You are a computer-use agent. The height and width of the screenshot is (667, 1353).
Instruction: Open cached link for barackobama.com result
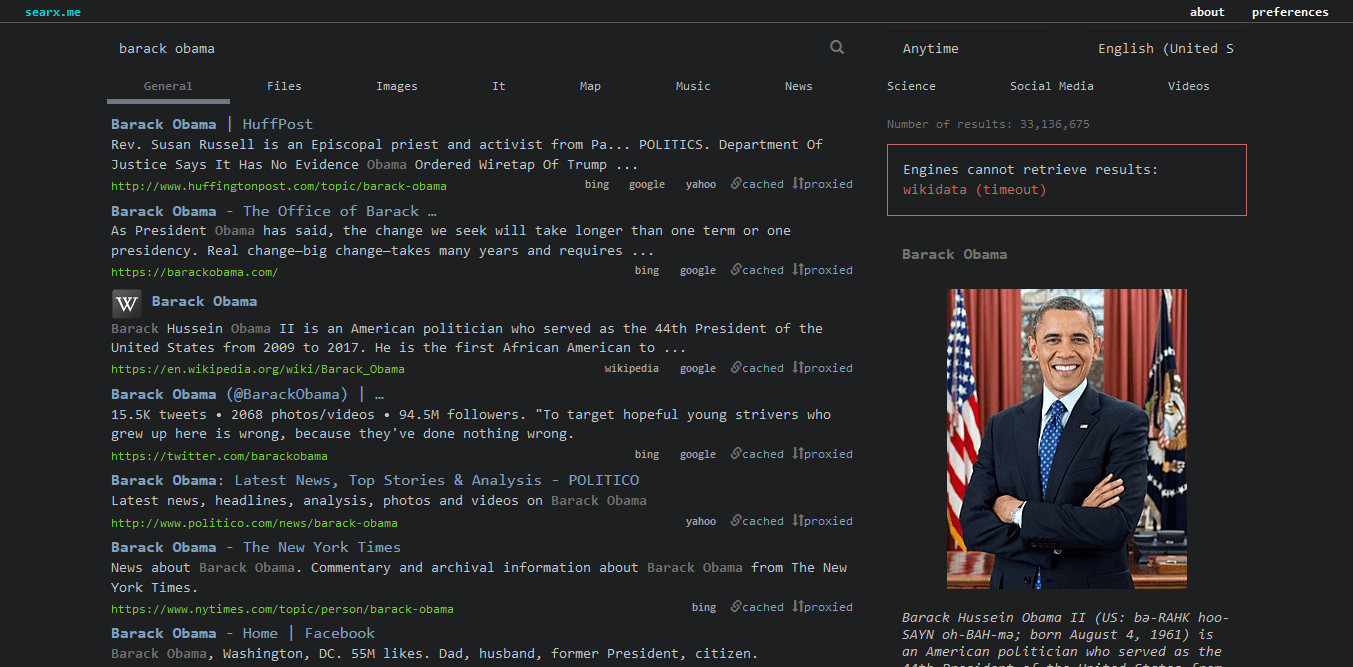pos(757,270)
